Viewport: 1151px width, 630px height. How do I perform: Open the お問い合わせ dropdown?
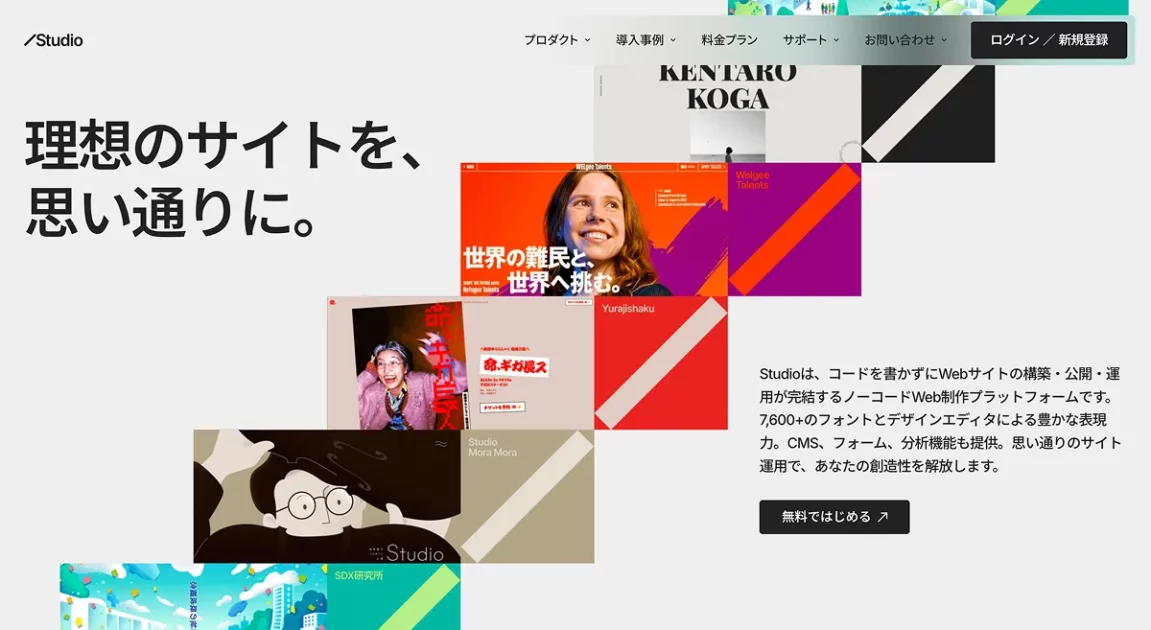[x=905, y=40]
